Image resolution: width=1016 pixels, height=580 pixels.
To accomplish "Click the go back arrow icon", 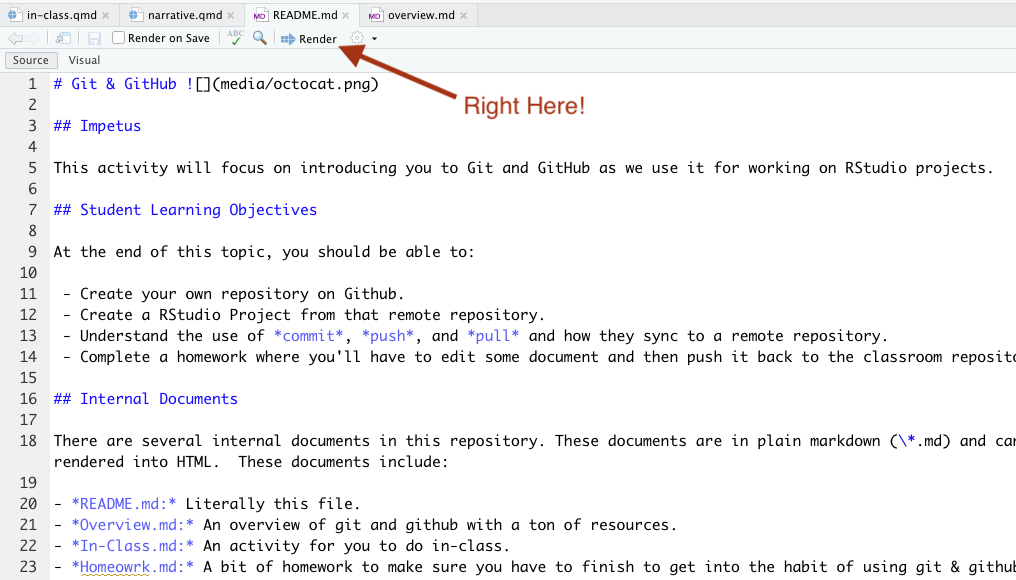I will point(16,39).
